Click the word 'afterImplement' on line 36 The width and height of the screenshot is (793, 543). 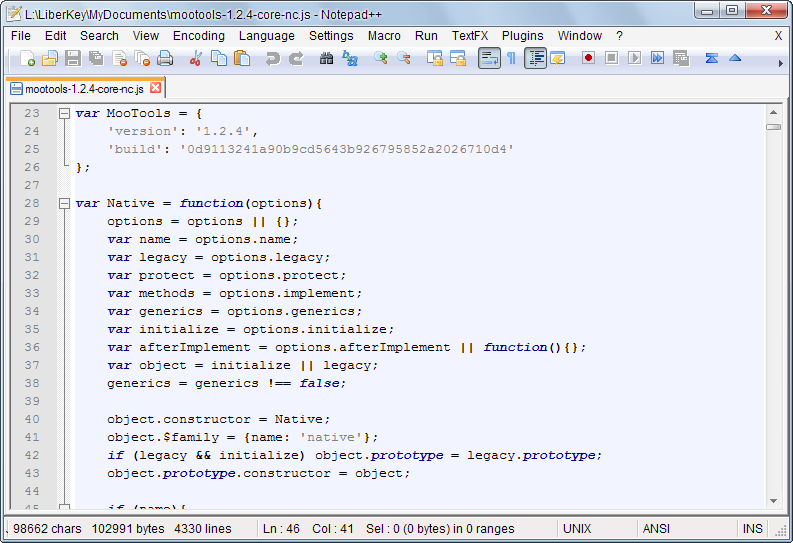pyautogui.click(x=195, y=347)
